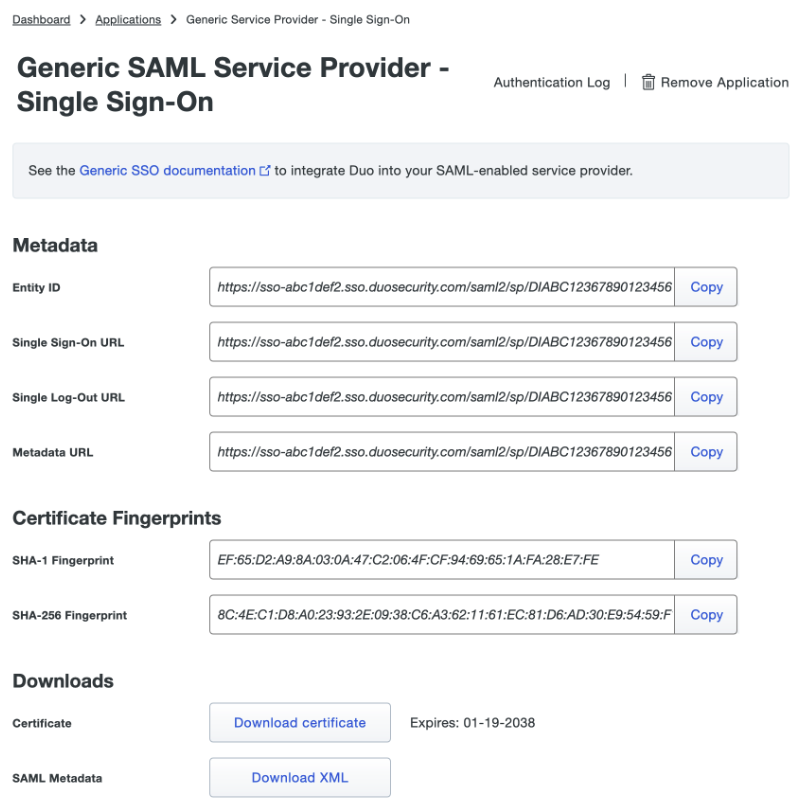Open the Generic SSO documentation link
The height and width of the screenshot is (812, 792).
tap(169, 170)
